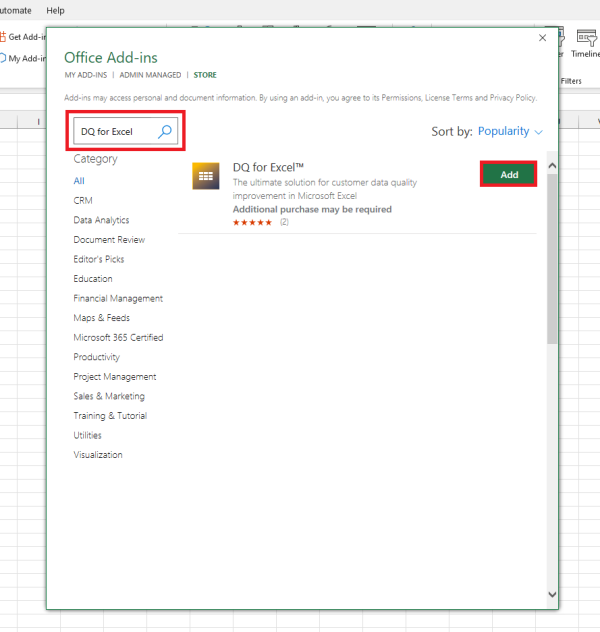Image resolution: width=600 pixels, height=632 pixels.
Task: Open the Editor's Picks category
Action: (99, 259)
